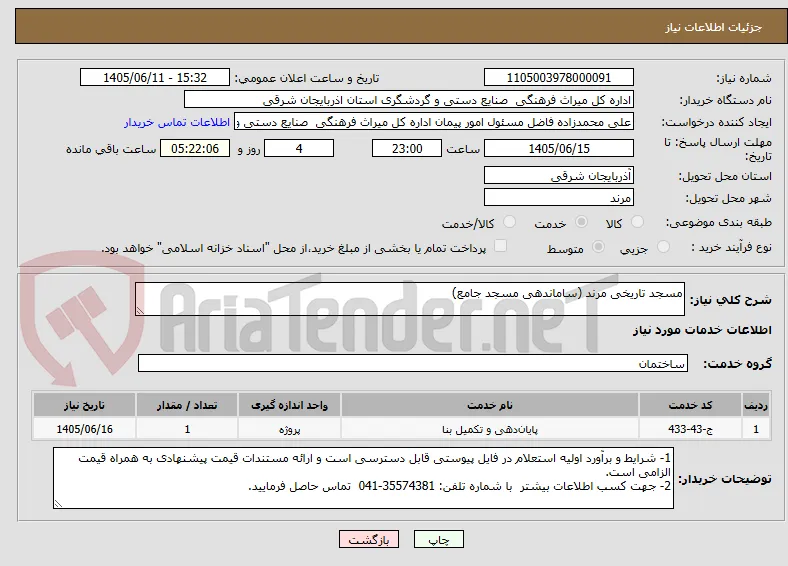Click the بازگشت back button
Viewport: 788px width, 566px height.
click(x=369, y=539)
